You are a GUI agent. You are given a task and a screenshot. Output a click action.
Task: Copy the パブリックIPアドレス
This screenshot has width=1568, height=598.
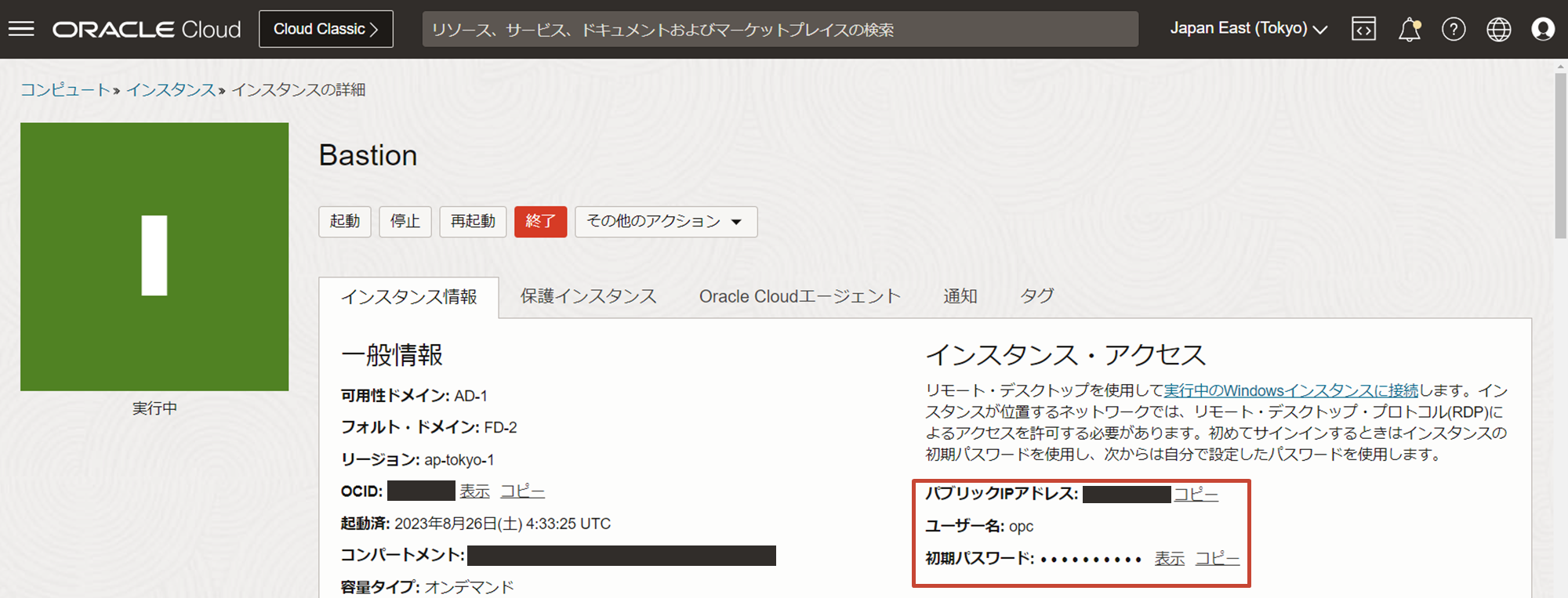[1196, 495]
